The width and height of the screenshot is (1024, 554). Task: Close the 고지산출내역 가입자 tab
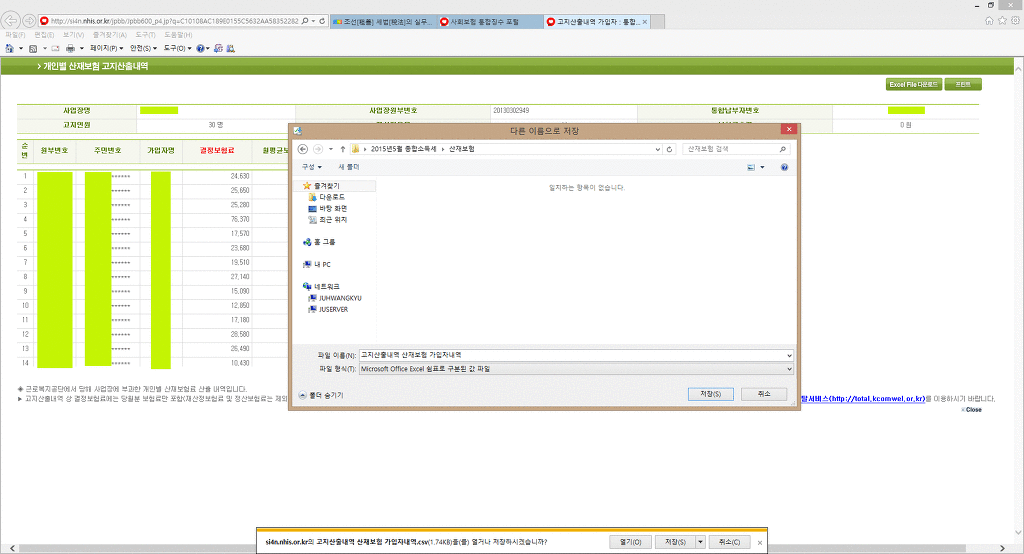[645, 22]
